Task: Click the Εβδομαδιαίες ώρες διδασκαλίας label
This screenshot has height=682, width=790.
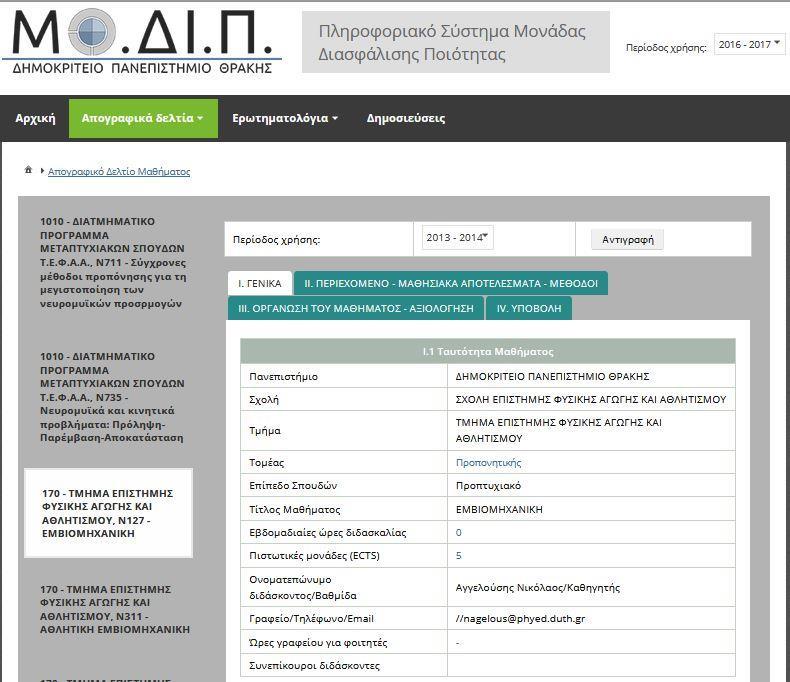Action: tap(328, 532)
